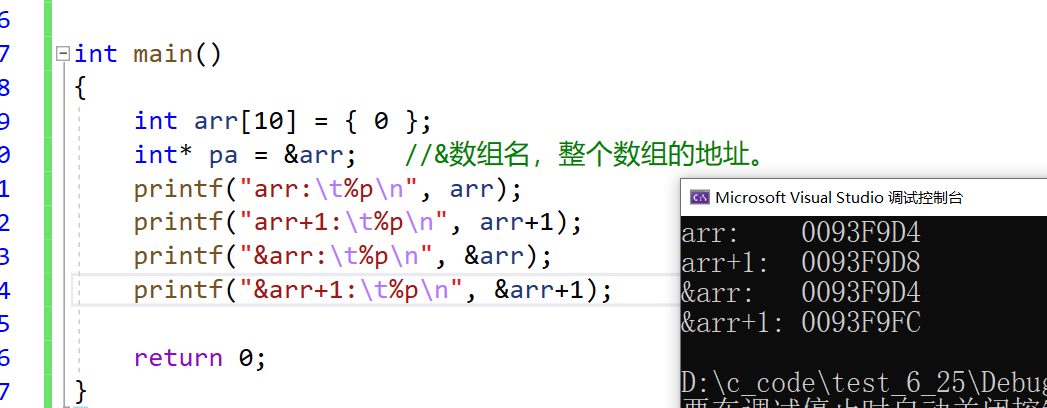Click console output '&arr+1: 0093F9FC'

tap(801, 323)
